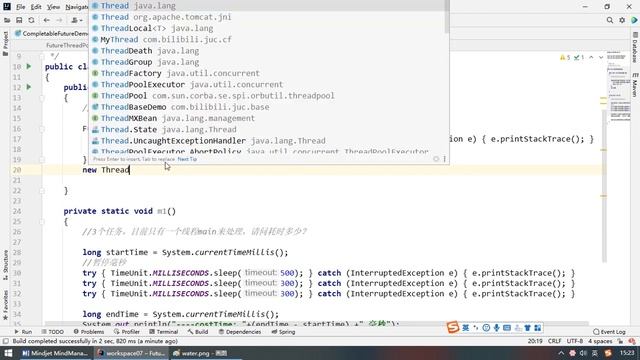Open the Structure tool window
This screenshot has width=640, height=360.
pos(5,264)
